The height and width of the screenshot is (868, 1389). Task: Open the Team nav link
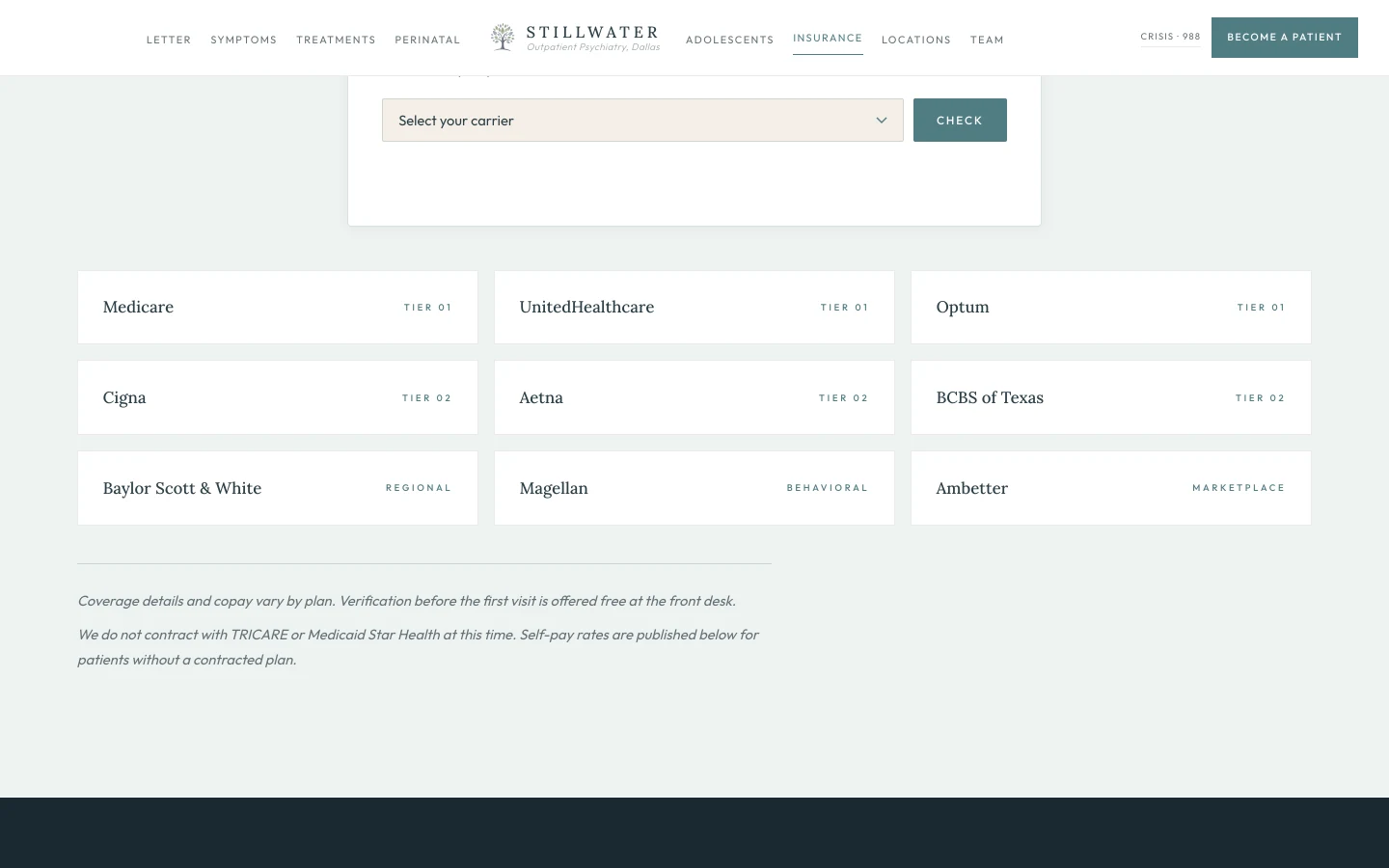987,40
